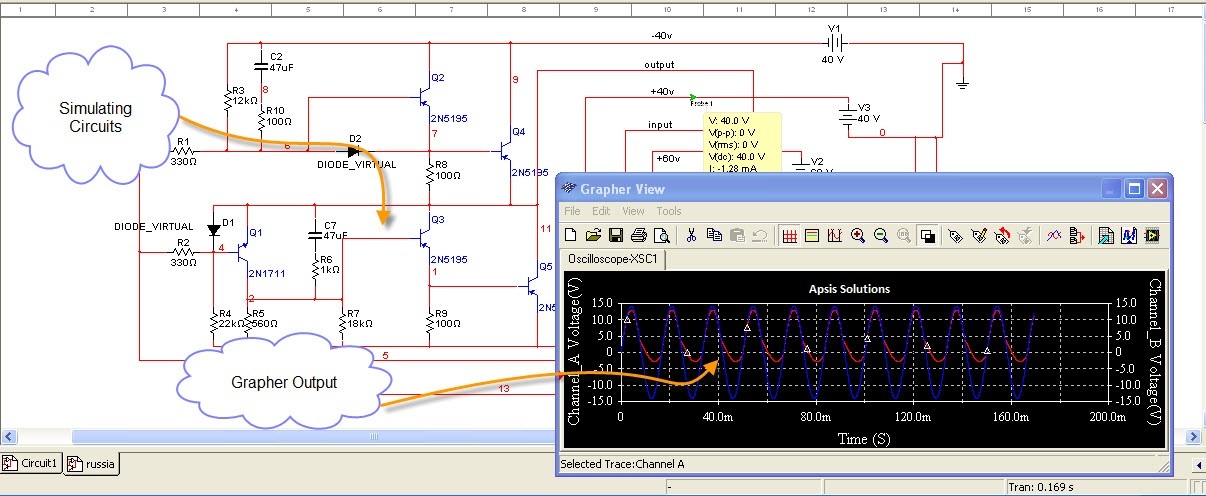Open the File menu in Grapher View

point(572,211)
